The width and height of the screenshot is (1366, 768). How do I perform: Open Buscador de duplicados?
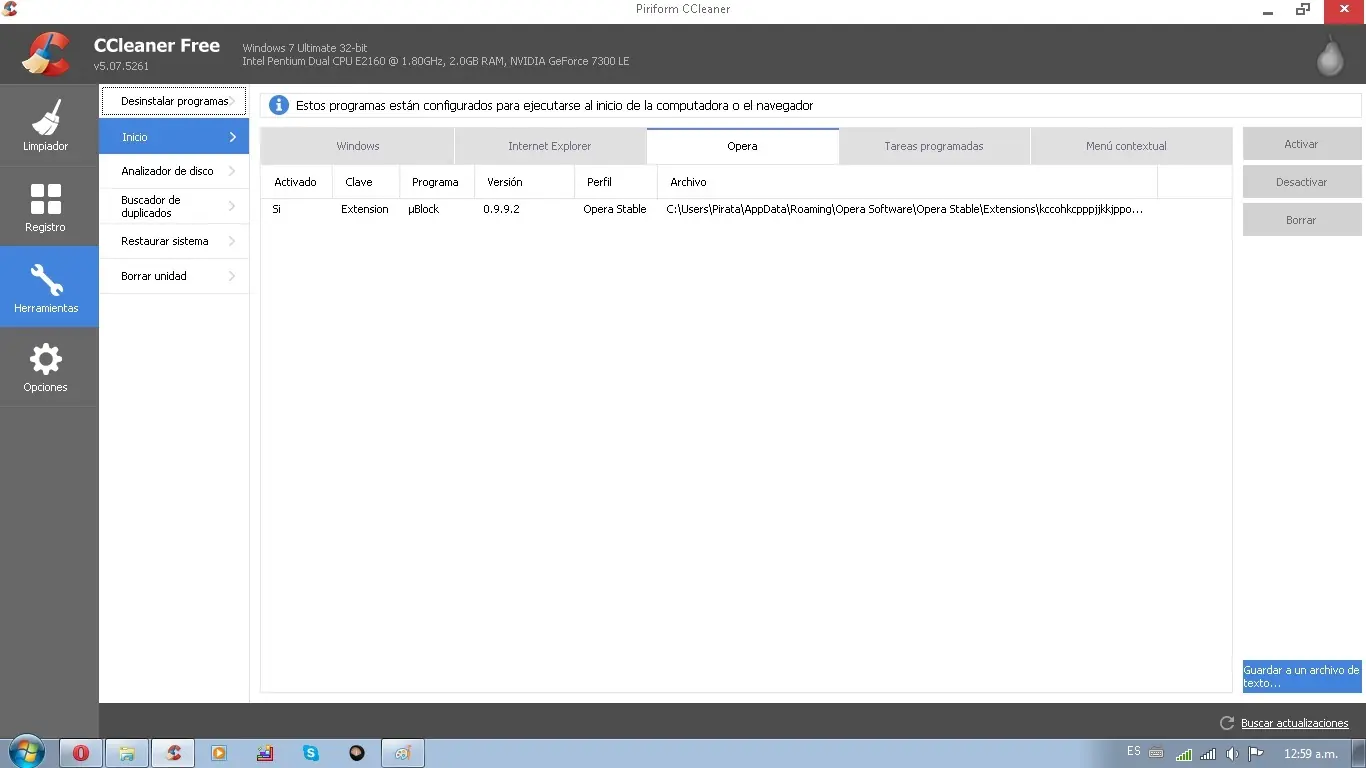tap(174, 206)
